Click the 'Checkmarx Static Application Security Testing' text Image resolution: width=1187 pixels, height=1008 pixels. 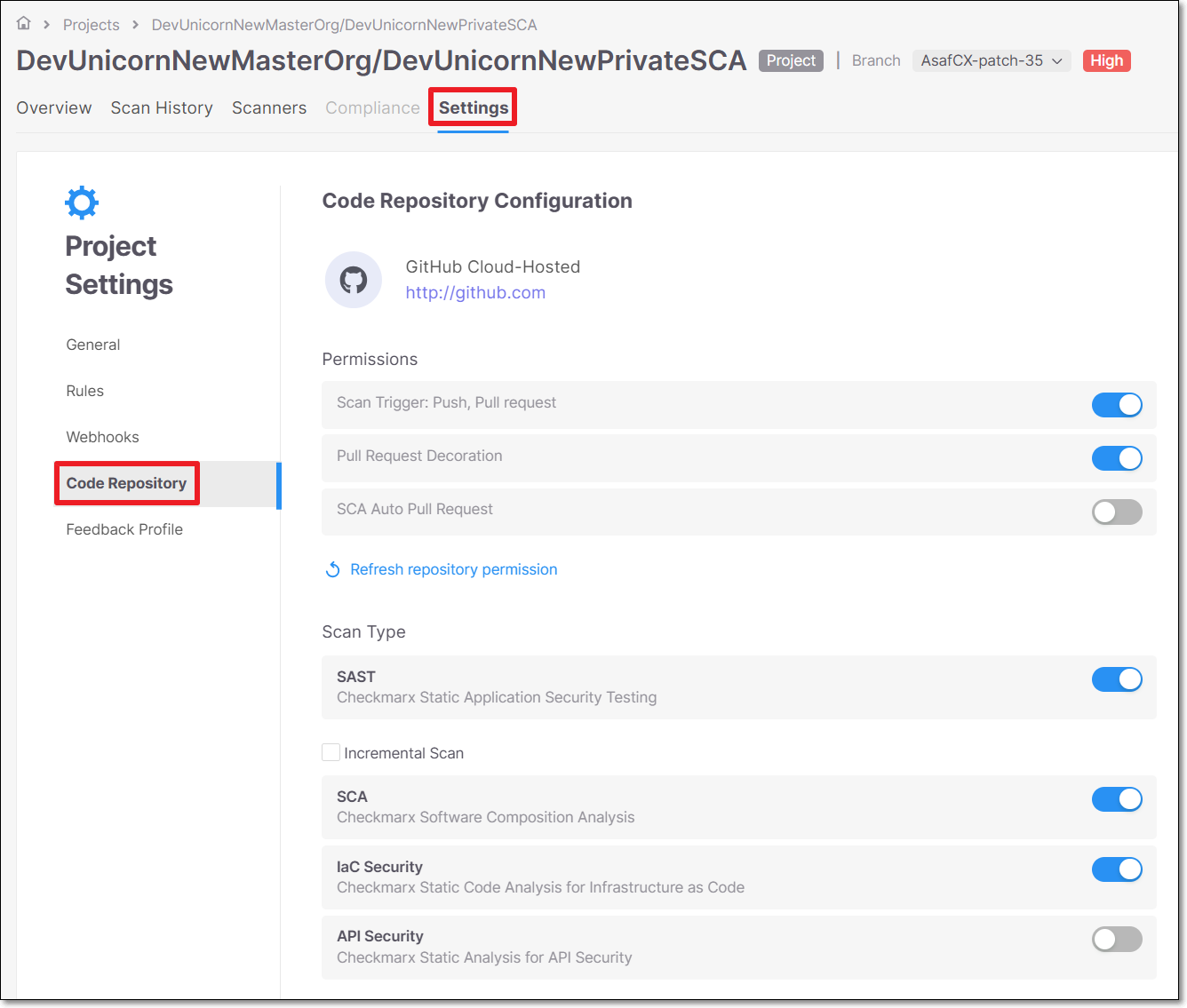pos(497,697)
